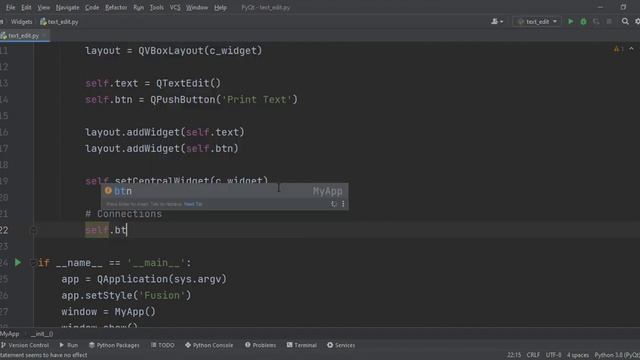640x360 pixels.
Task: Click on 'self.bt' code on line 22
Action: pos(106,230)
